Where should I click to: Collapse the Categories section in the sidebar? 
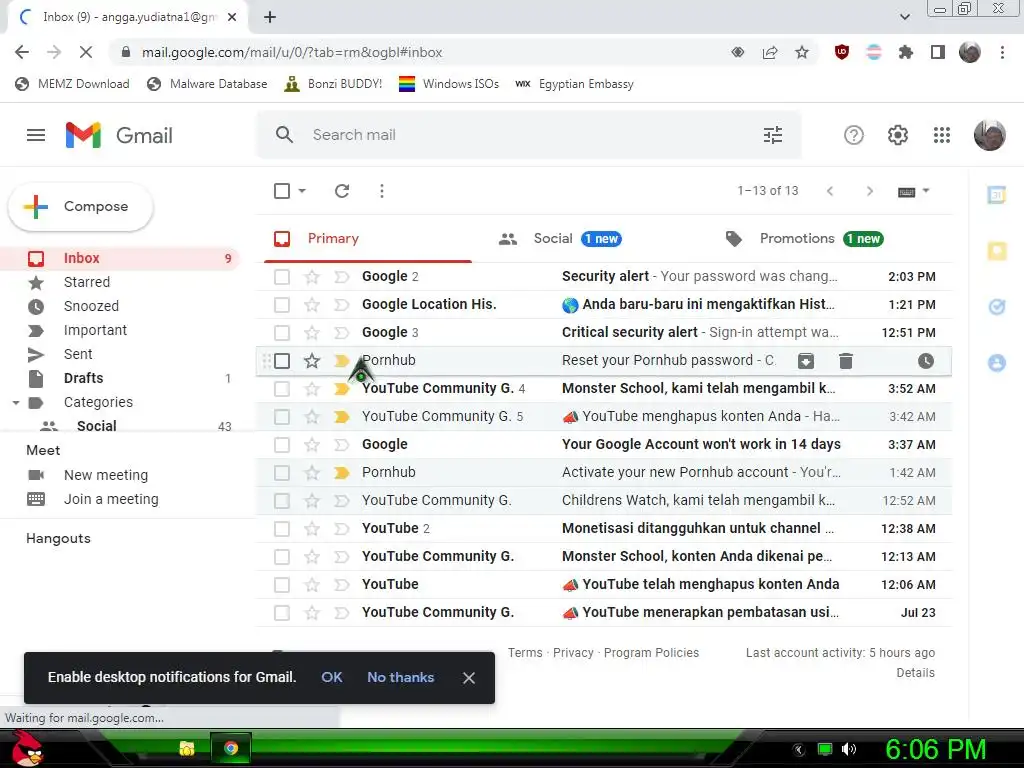tap(16, 403)
